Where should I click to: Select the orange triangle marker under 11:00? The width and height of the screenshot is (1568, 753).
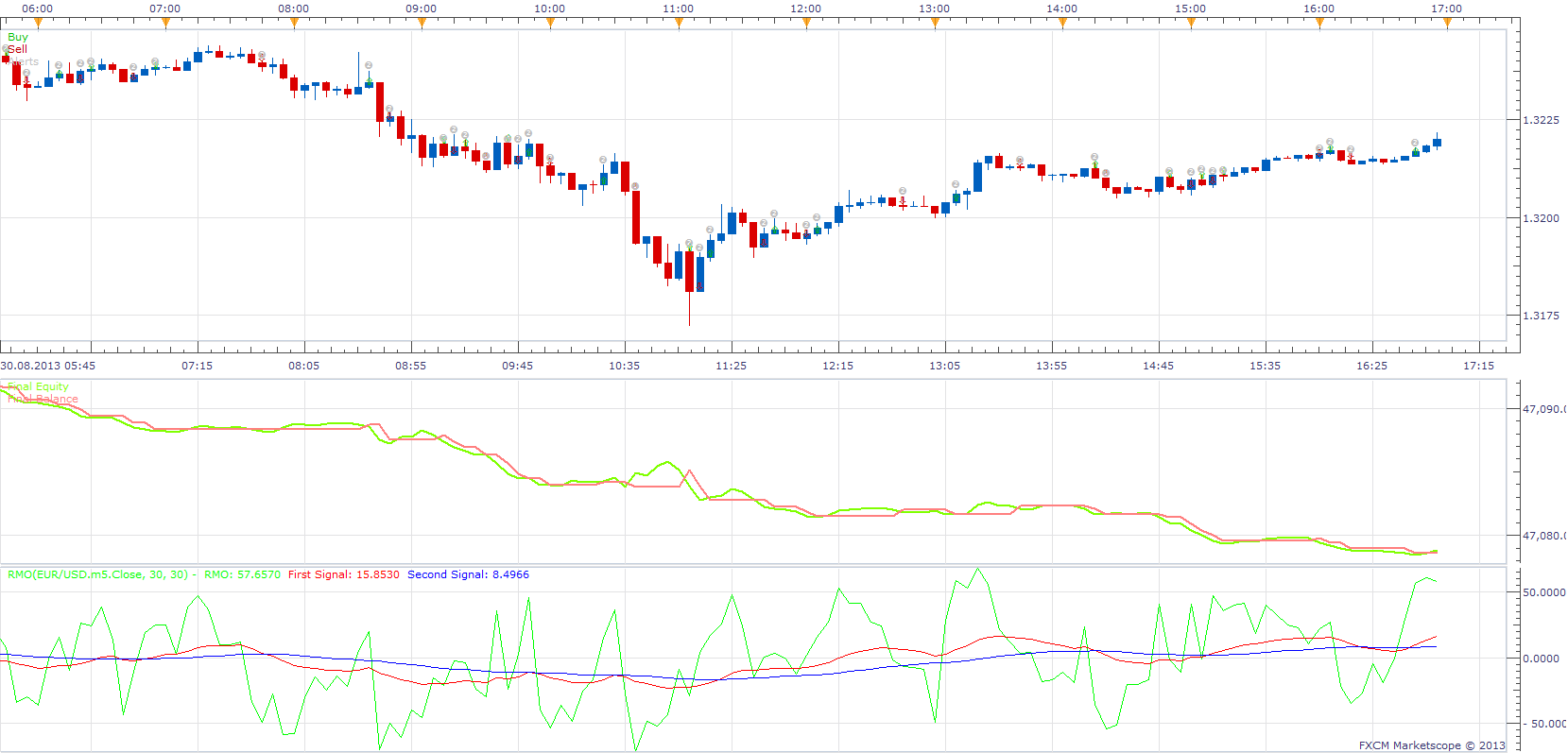click(678, 23)
